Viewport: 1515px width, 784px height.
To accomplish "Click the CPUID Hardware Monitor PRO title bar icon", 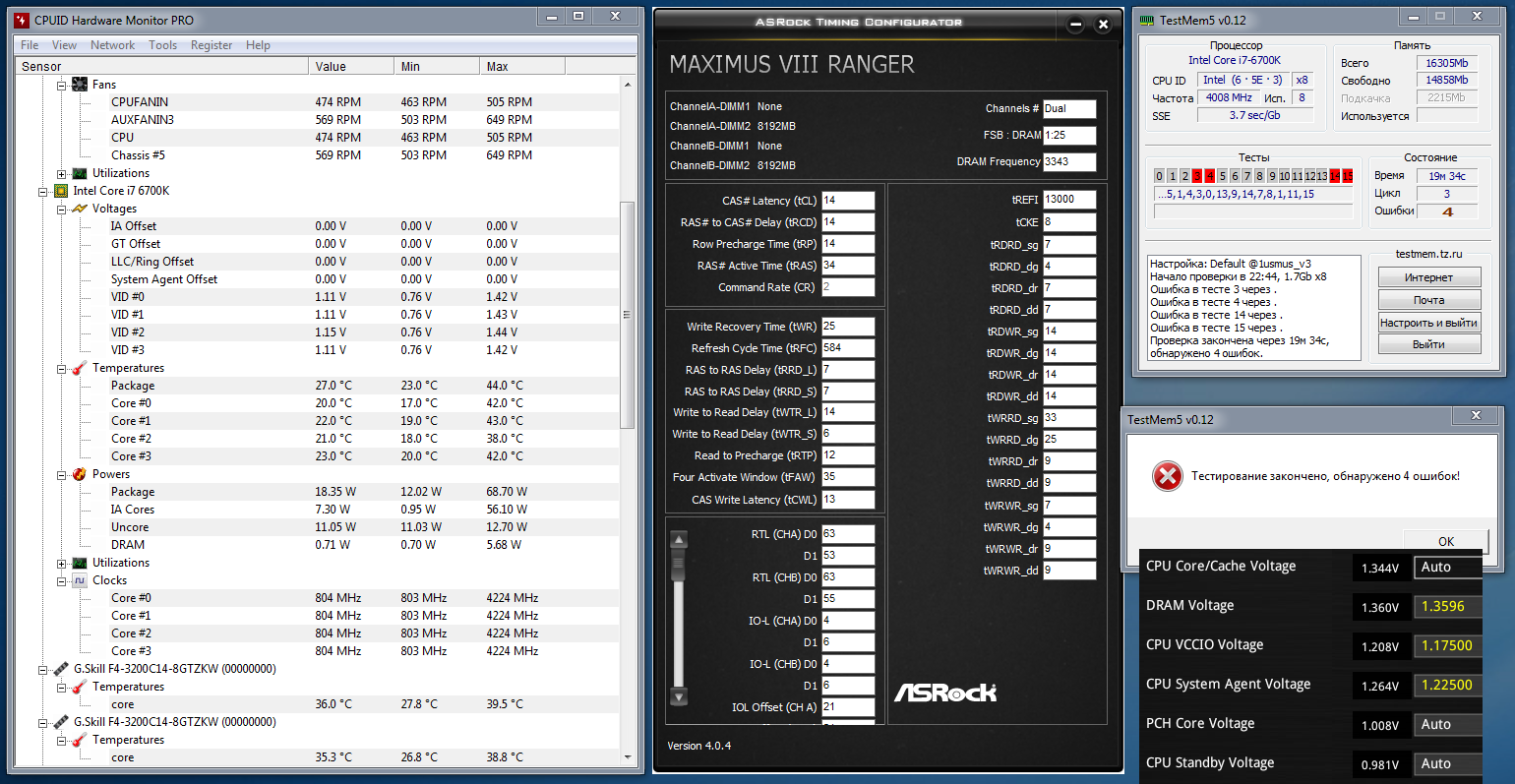I will coord(22,20).
